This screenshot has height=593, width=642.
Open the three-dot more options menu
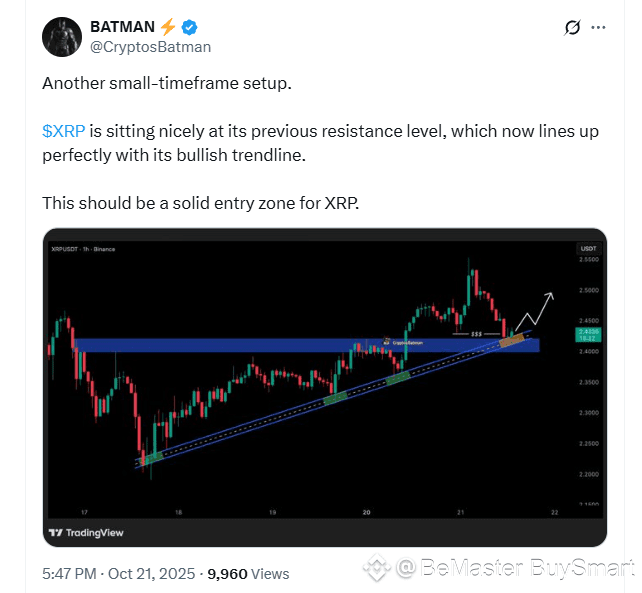coord(599,28)
